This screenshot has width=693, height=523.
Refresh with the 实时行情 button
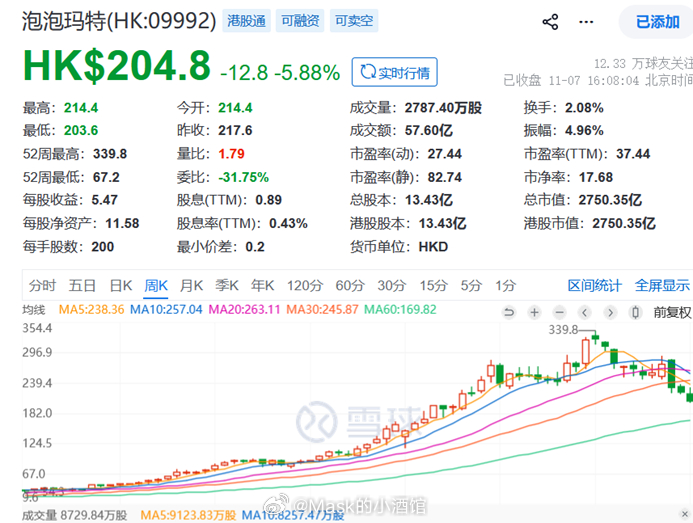coord(395,72)
